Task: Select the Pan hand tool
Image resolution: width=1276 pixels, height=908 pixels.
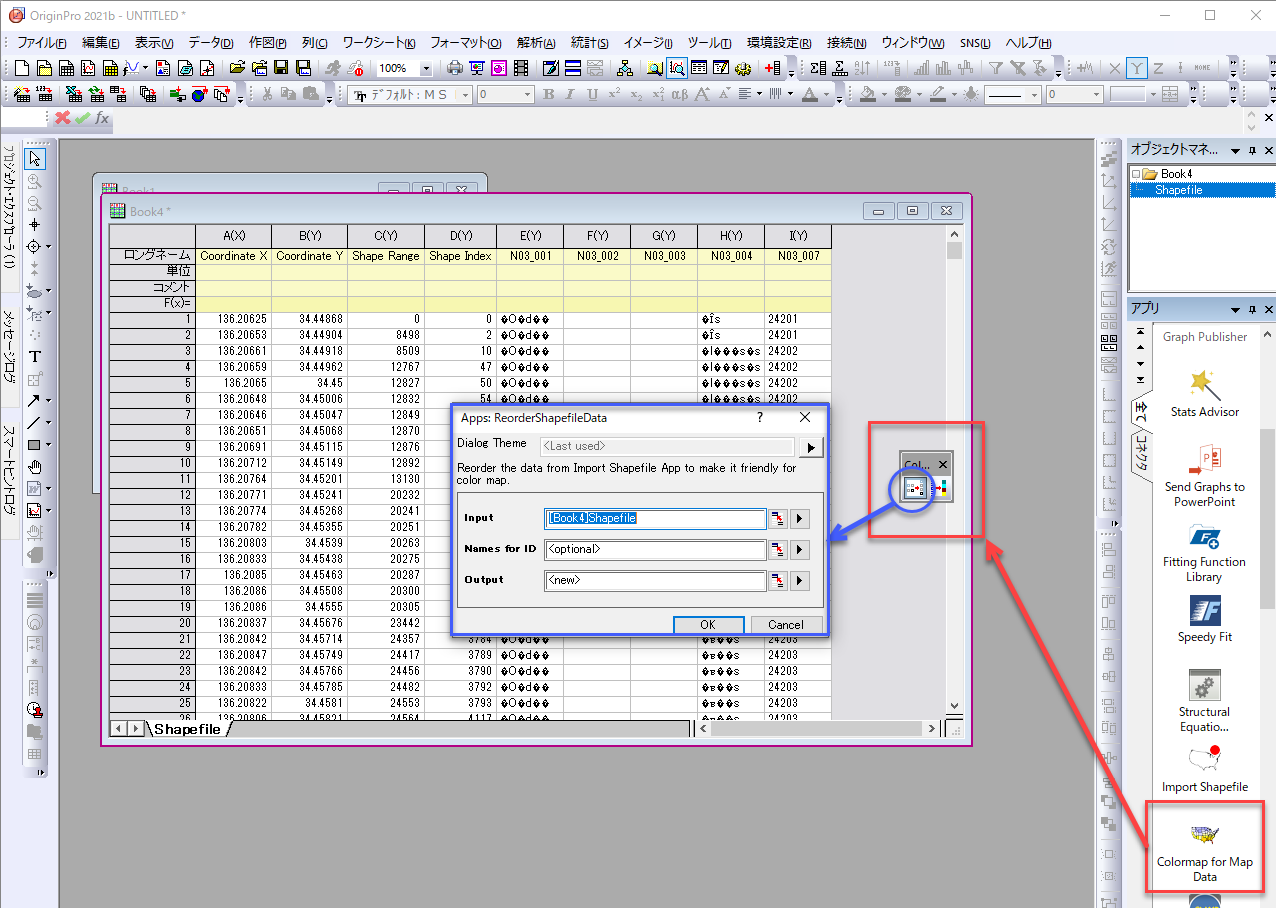Action: click(x=35, y=466)
